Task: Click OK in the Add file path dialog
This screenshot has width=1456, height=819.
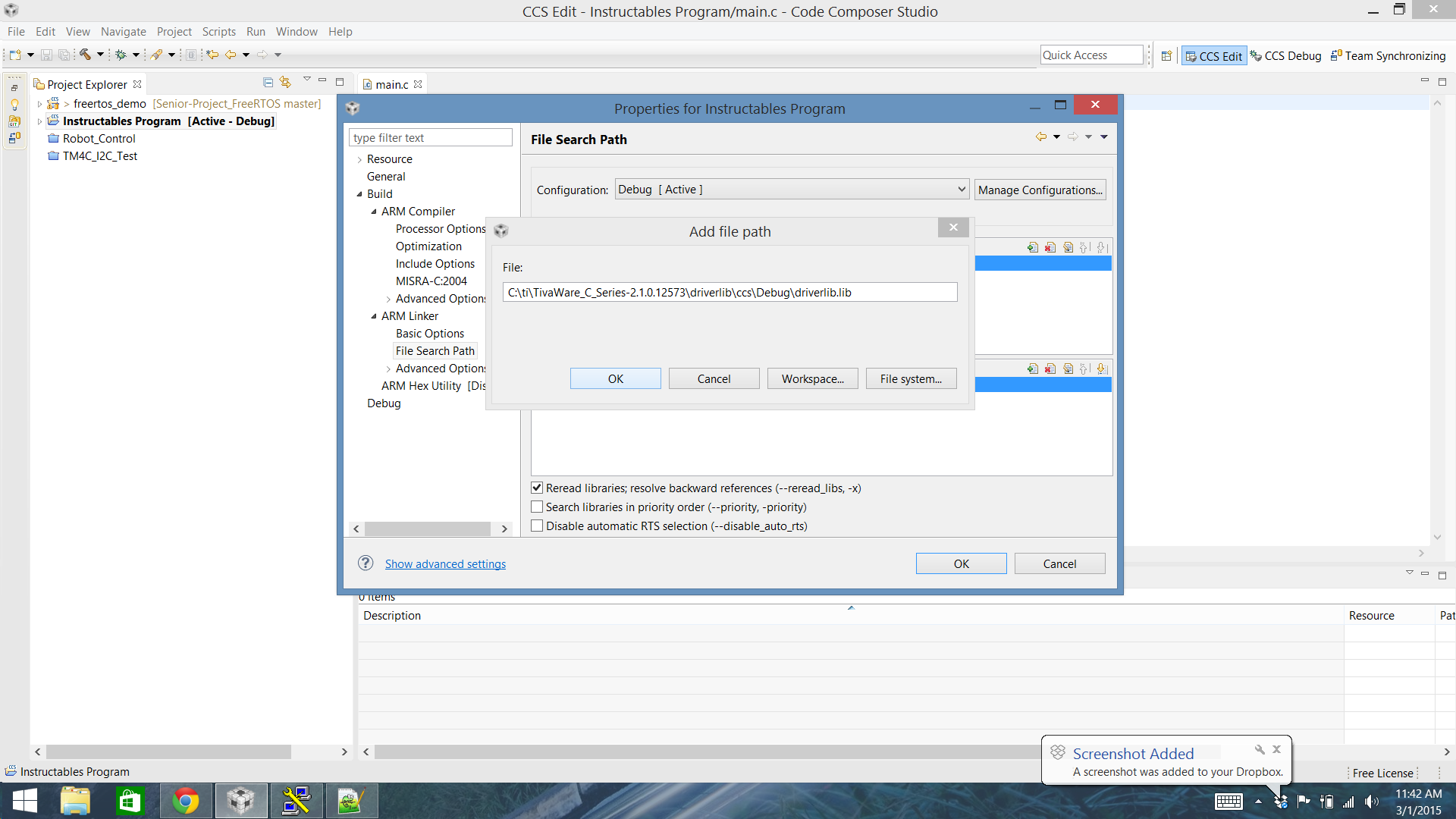Action: (x=616, y=378)
